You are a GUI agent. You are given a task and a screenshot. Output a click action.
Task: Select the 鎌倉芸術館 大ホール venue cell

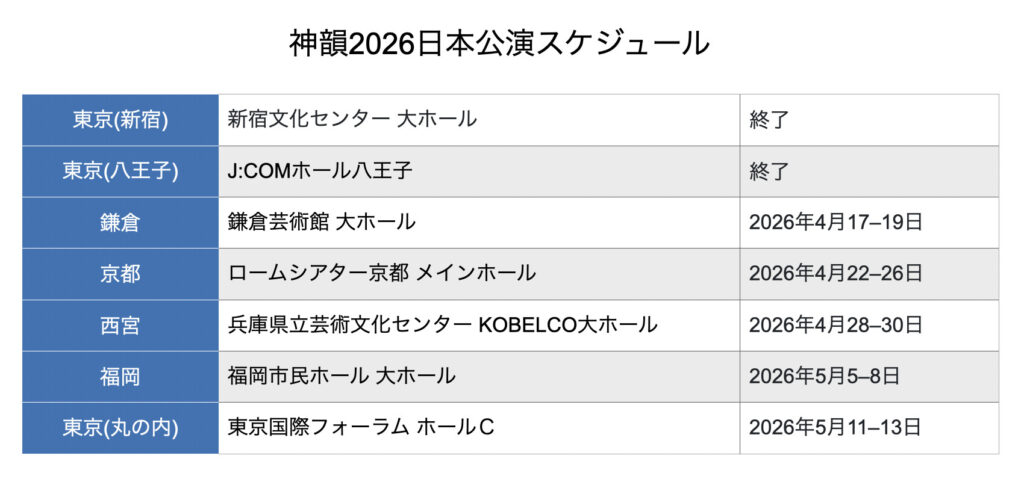(x=322, y=222)
